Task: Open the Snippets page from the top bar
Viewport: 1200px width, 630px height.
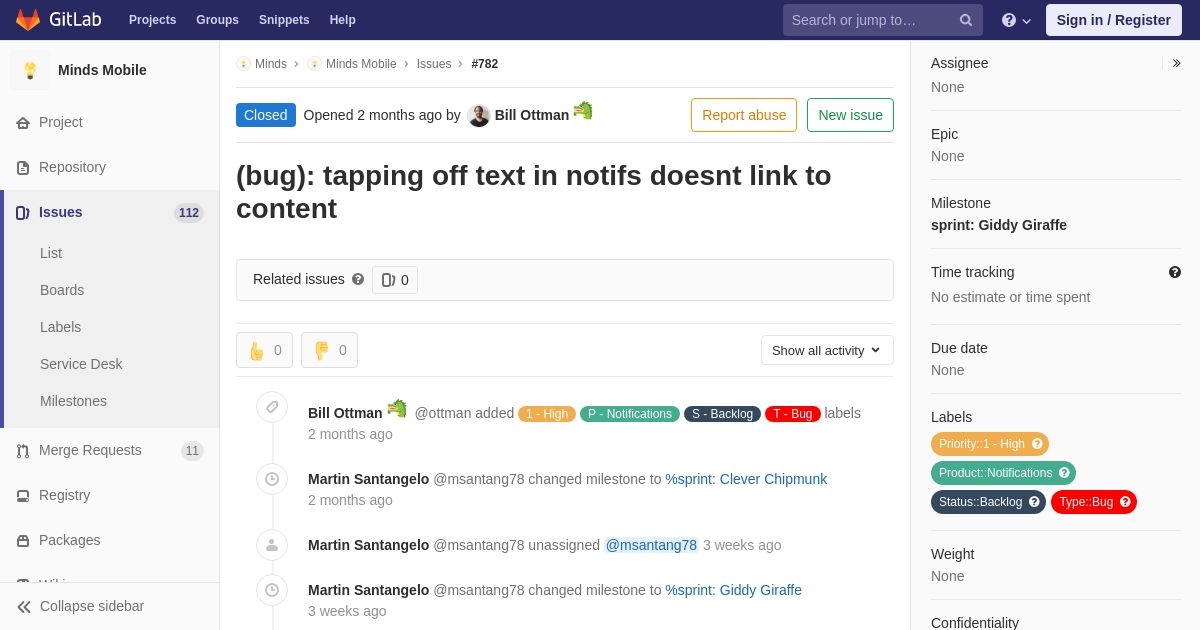Action: (284, 20)
